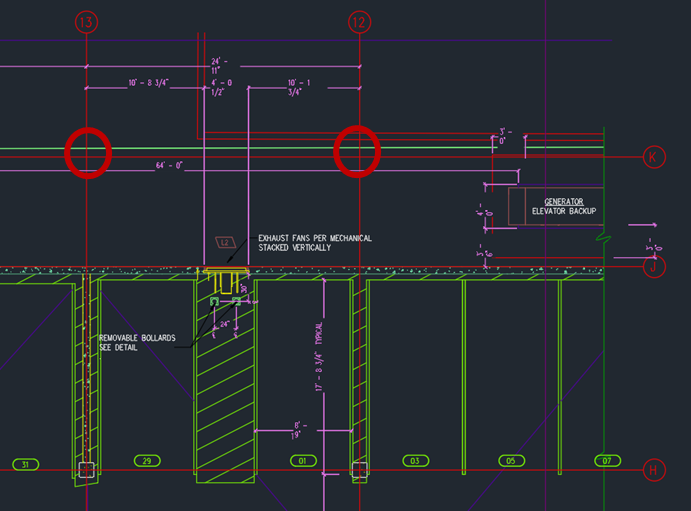This screenshot has height=511, width=691.
Task: Click the red circle on gridline 13
Action: click(87, 153)
